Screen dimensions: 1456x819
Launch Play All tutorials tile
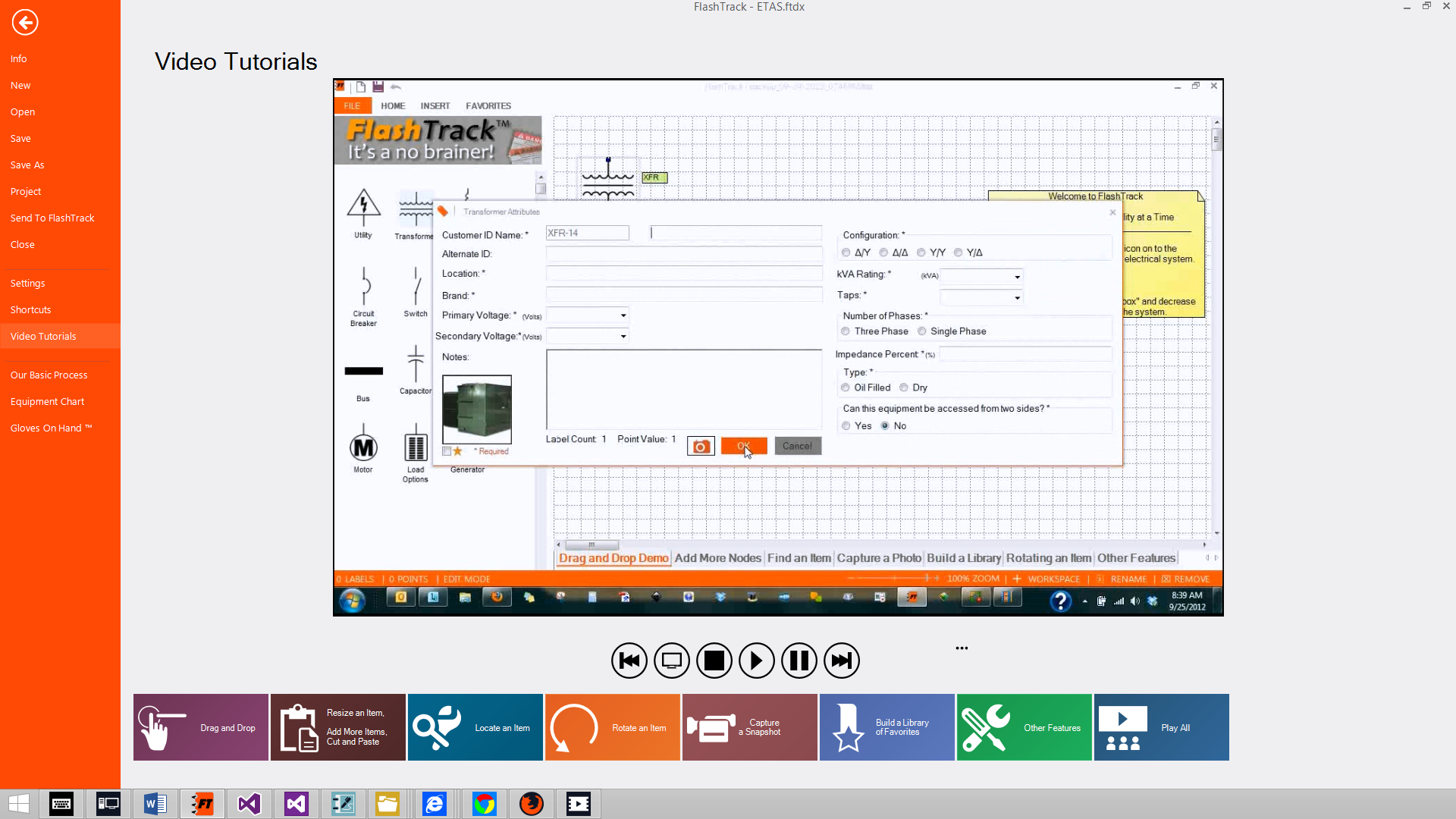coord(1162,727)
